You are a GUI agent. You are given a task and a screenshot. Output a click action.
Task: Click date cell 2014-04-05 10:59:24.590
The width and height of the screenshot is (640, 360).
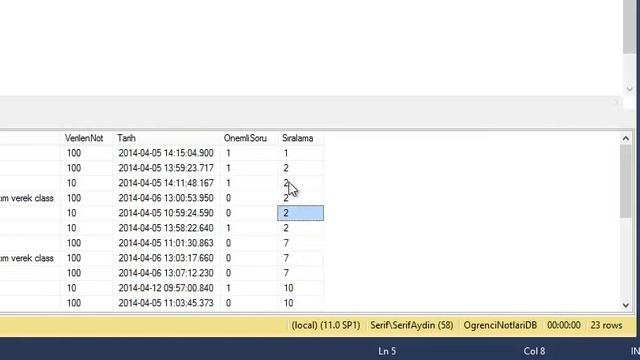tap(166, 213)
